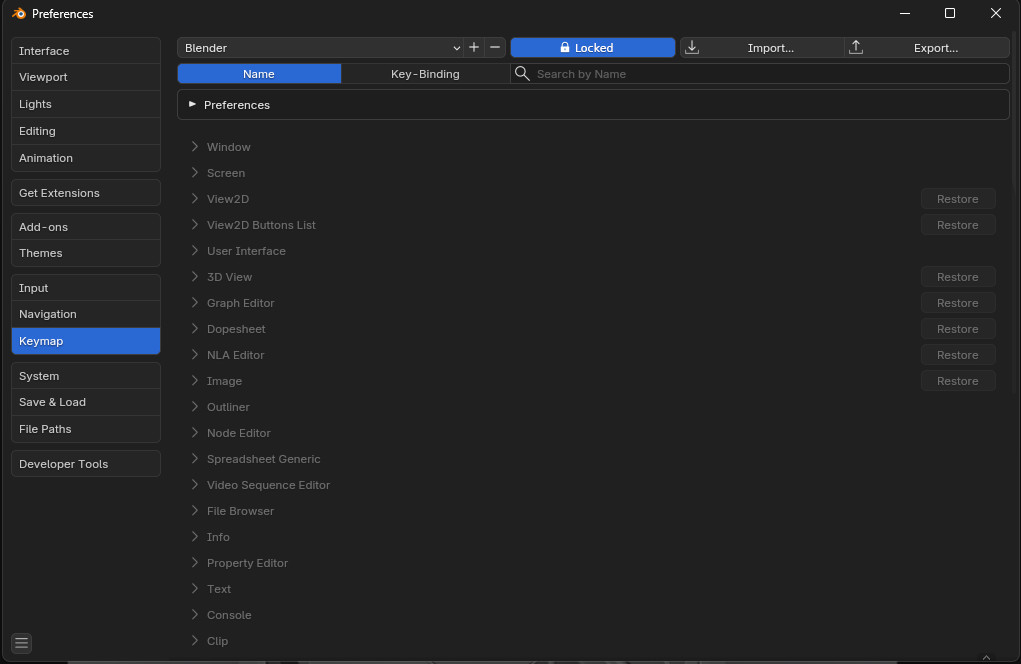Expand the Preferences panel triangle

[x=192, y=104]
